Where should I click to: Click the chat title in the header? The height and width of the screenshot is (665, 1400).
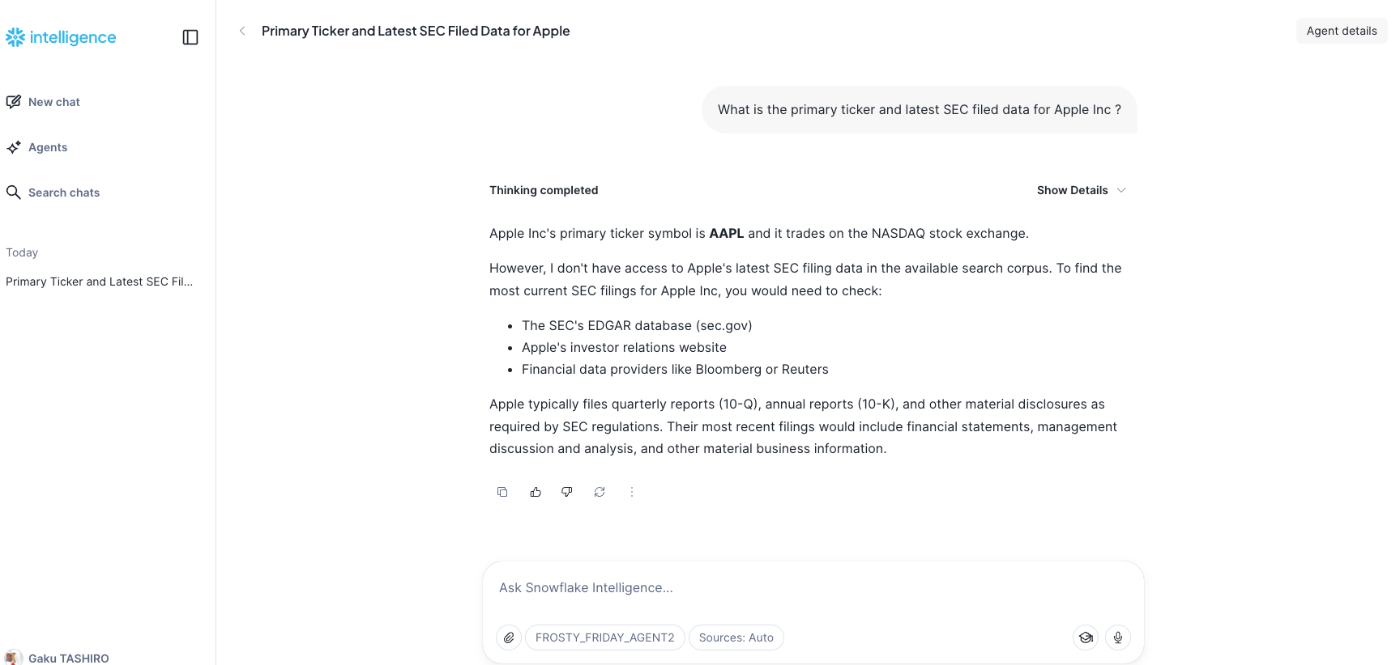pyautogui.click(x=416, y=31)
